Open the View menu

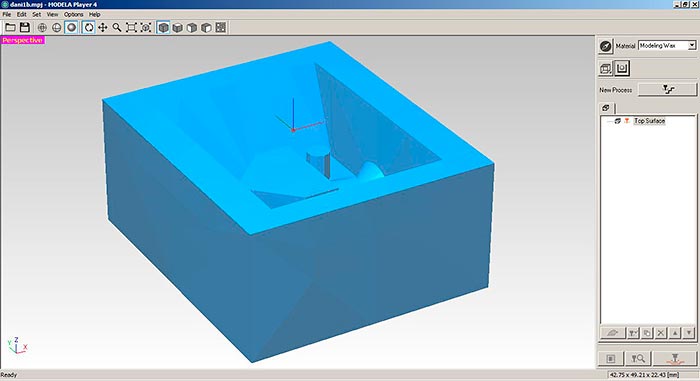[x=53, y=14]
